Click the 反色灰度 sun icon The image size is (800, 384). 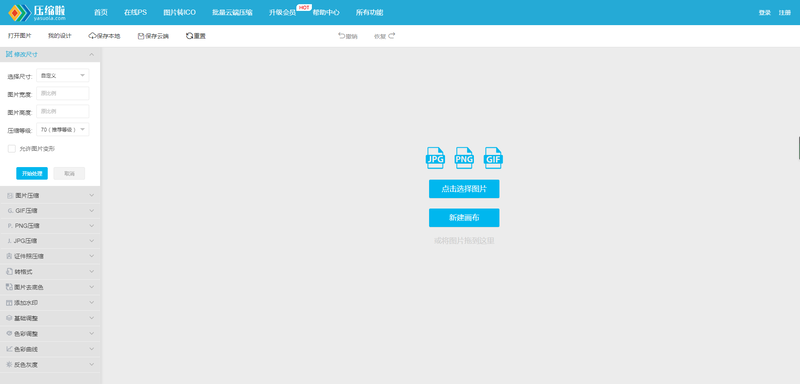point(9,365)
